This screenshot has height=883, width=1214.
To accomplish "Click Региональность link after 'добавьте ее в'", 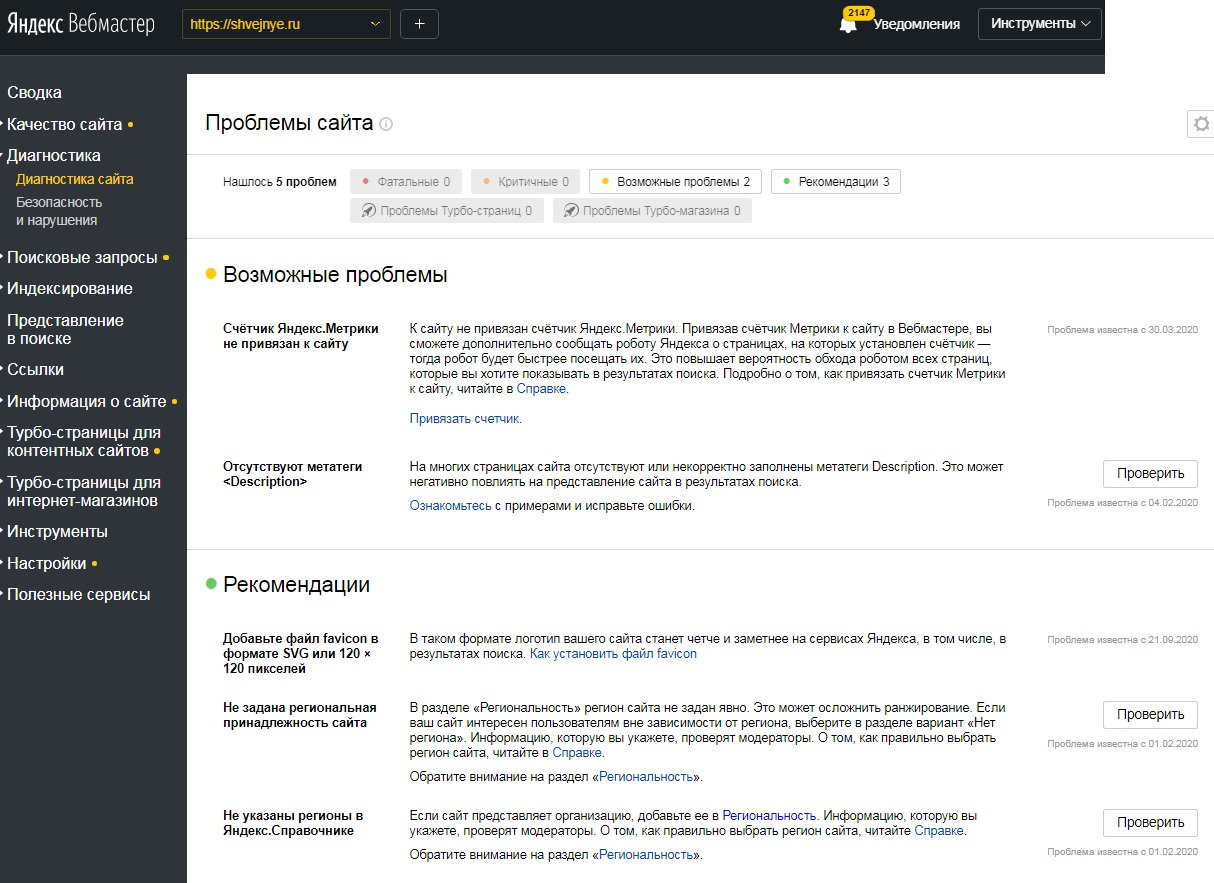I will [x=769, y=816].
